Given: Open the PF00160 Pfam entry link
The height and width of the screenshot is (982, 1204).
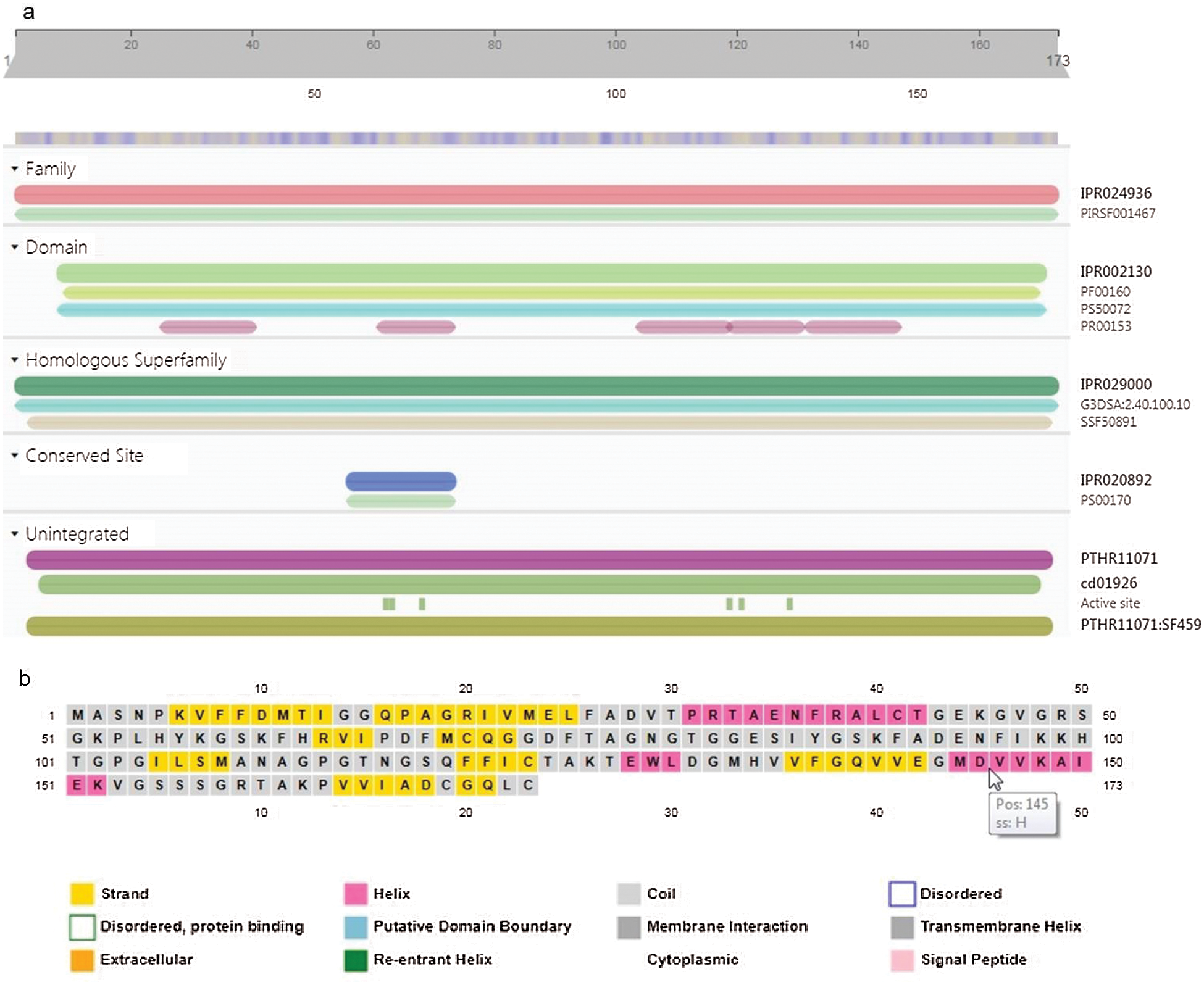Looking at the screenshot, I should 1105,291.
